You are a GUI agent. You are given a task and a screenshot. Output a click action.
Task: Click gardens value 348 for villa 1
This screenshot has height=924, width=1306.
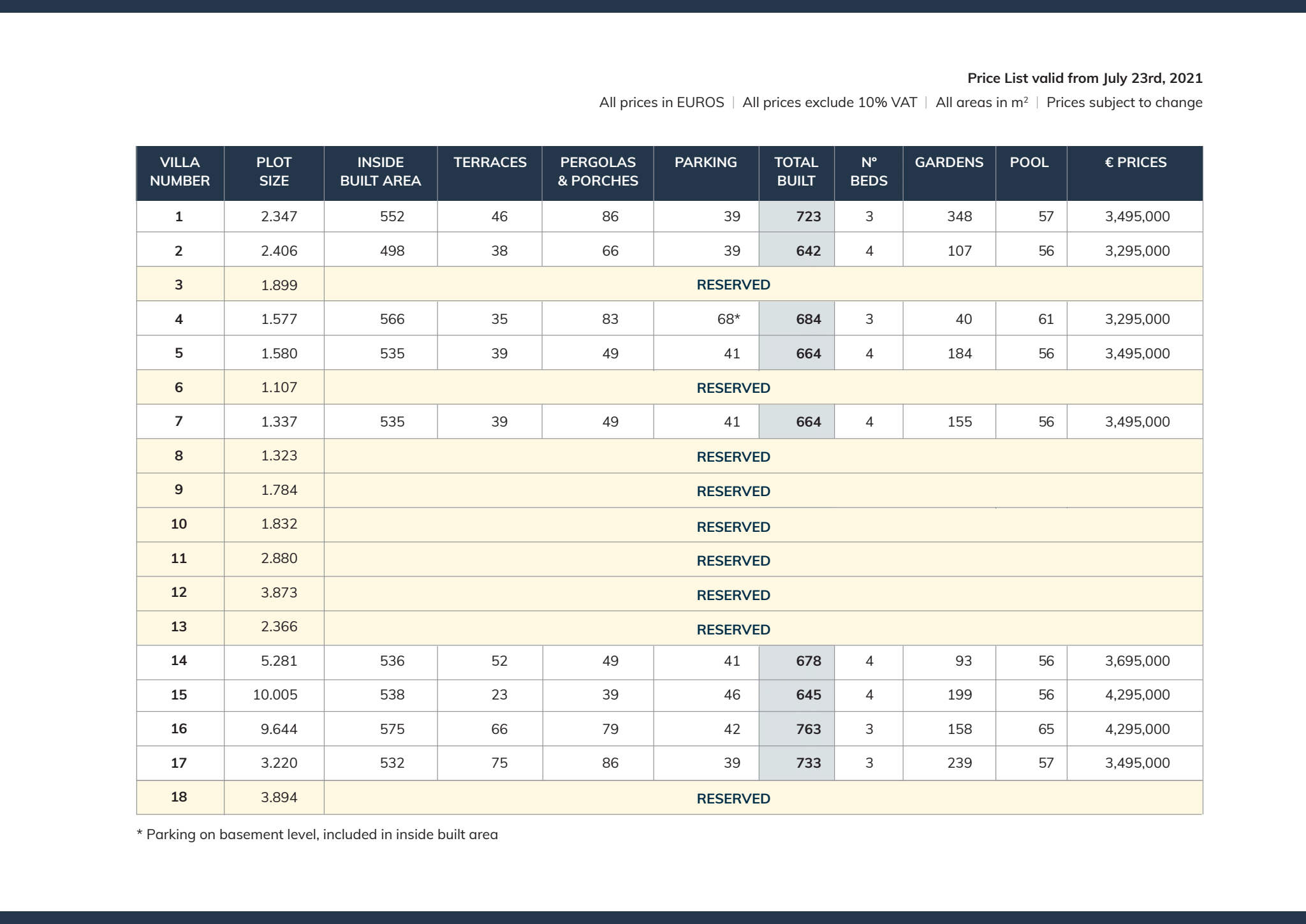click(x=959, y=217)
